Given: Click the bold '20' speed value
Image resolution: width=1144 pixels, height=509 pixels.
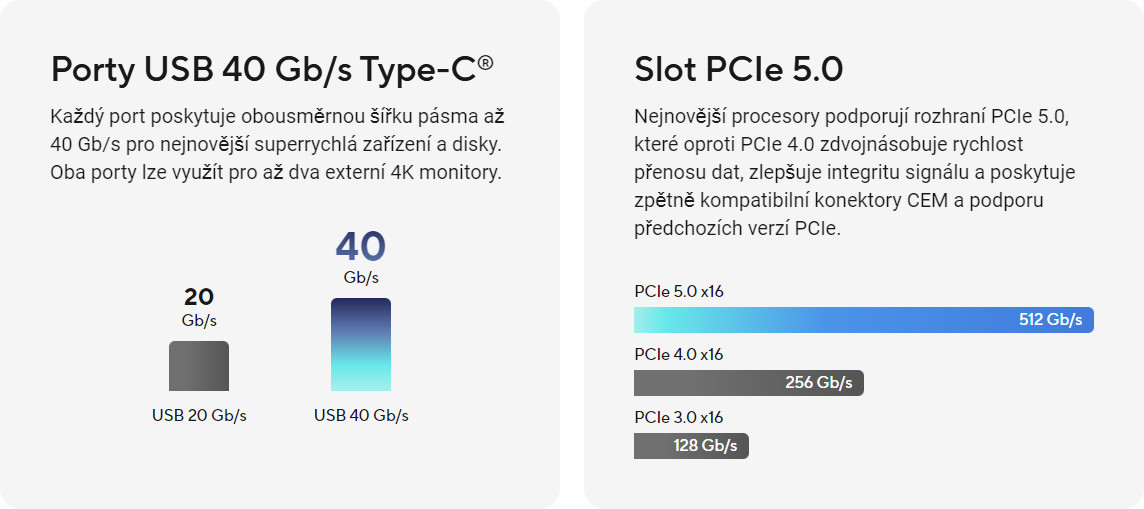Looking at the screenshot, I should pyautogui.click(x=199, y=297).
